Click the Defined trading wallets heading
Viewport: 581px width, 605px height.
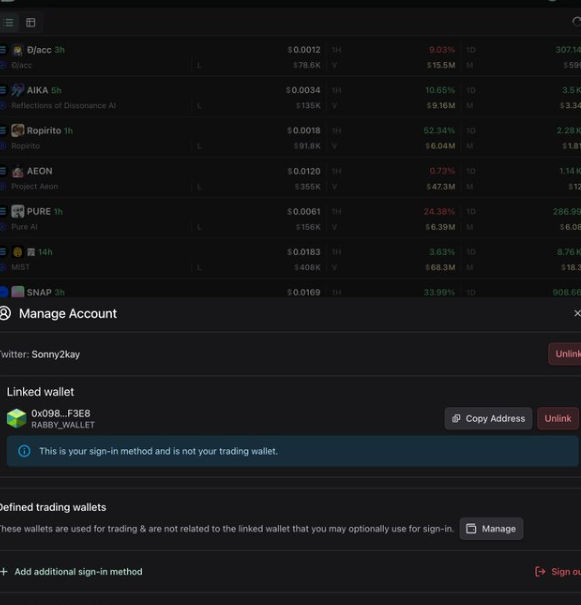(x=53, y=507)
